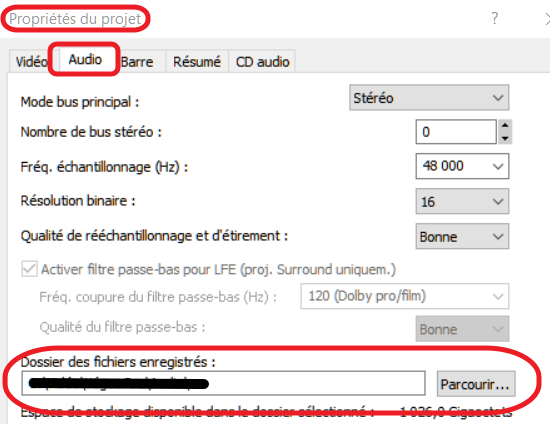The width and height of the screenshot is (550, 424).
Task: Click the help question mark icon
Action: 495,18
